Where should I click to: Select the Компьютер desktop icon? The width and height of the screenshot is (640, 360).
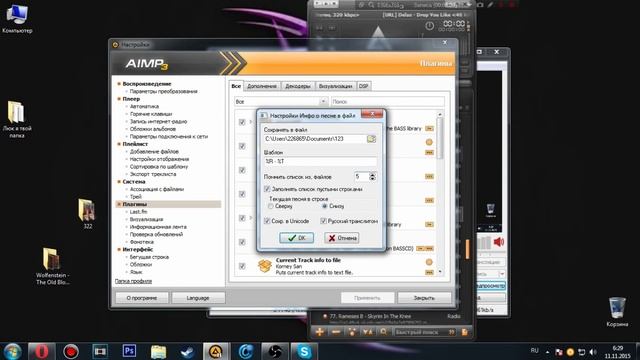click(17, 18)
